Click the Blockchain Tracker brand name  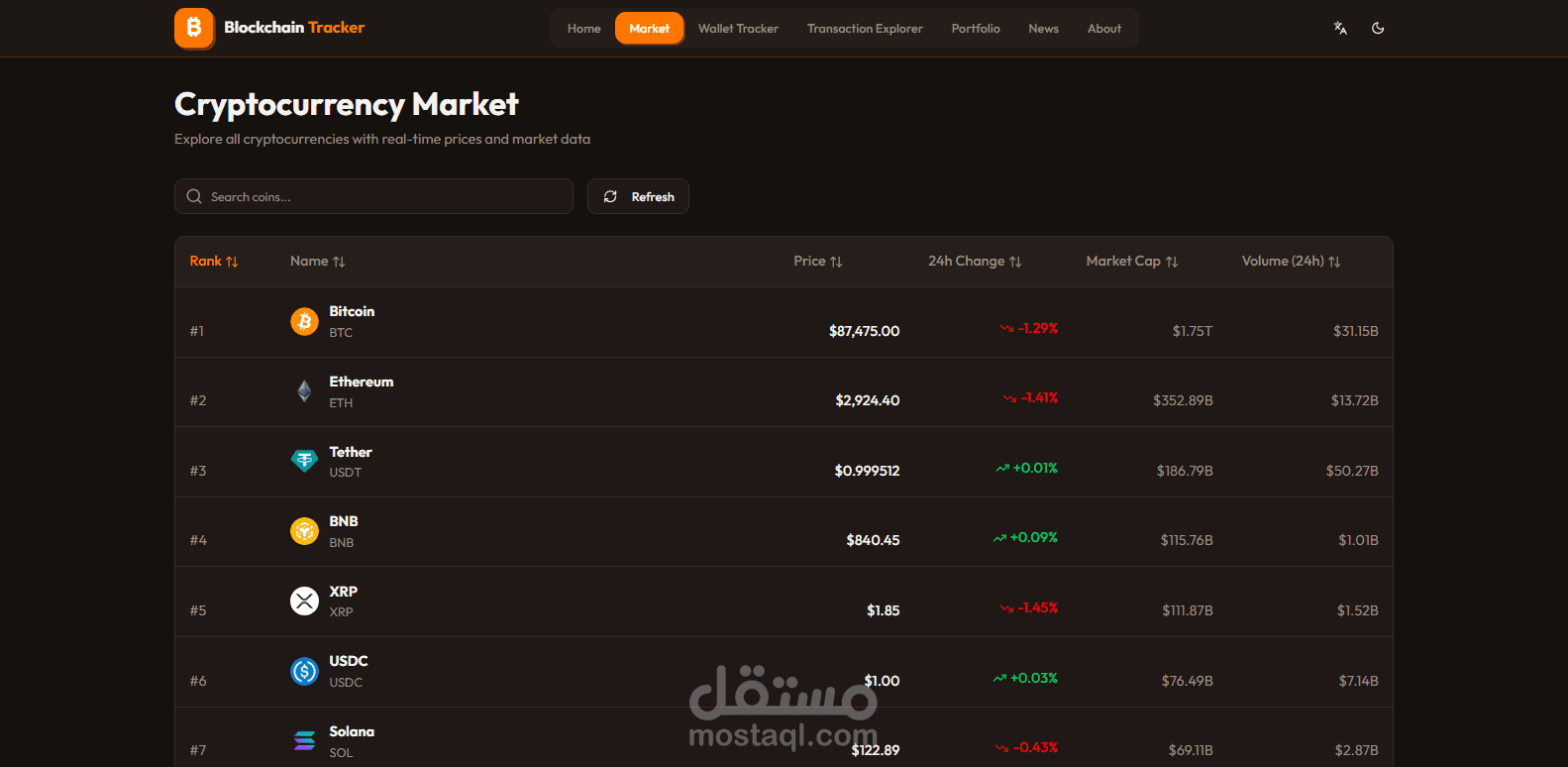click(294, 28)
